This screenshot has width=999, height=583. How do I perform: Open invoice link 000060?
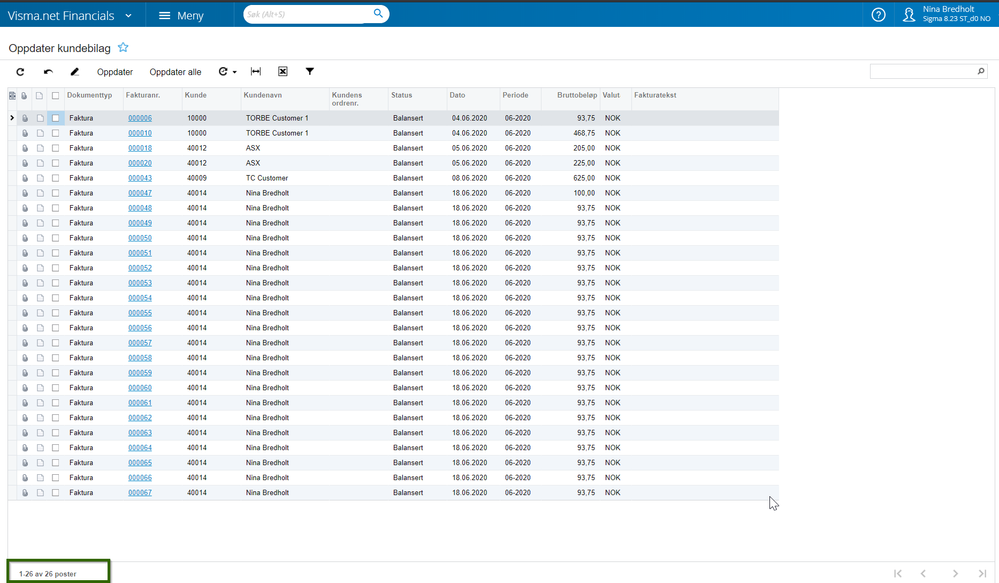pos(140,387)
